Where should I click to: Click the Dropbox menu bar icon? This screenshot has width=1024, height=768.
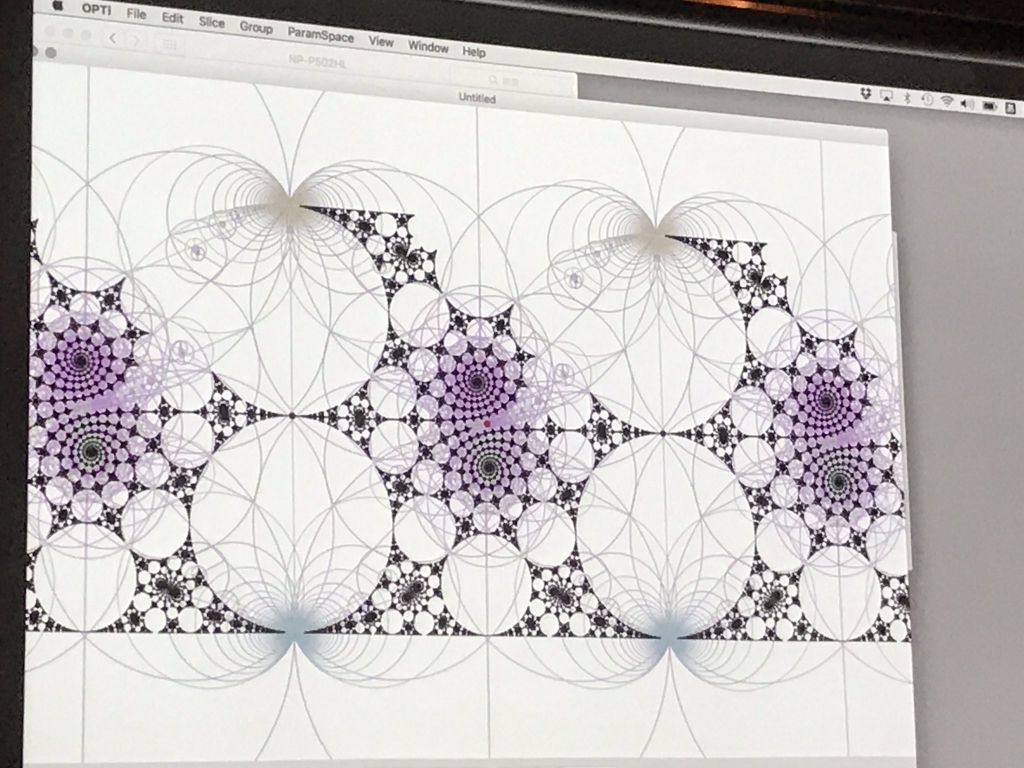865,94
